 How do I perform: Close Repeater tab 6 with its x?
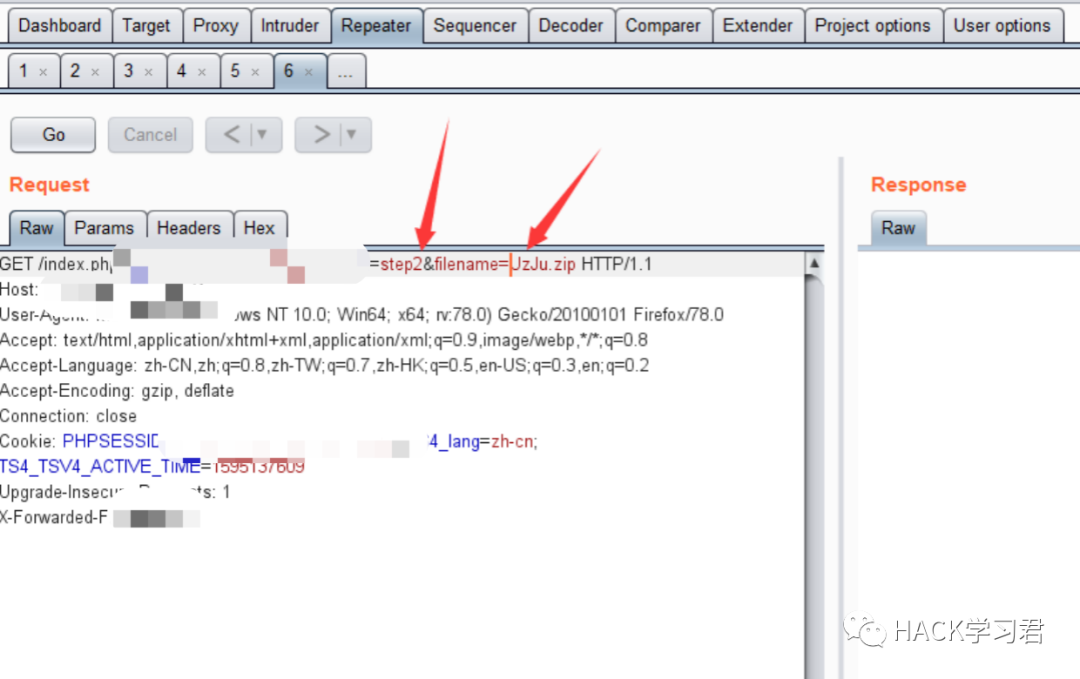pos(309,72)
